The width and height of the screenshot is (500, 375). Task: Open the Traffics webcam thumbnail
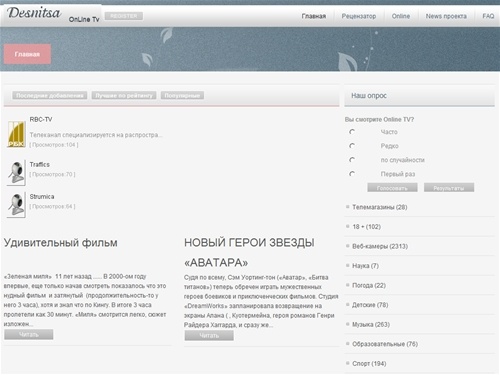[x=16, y=173]
